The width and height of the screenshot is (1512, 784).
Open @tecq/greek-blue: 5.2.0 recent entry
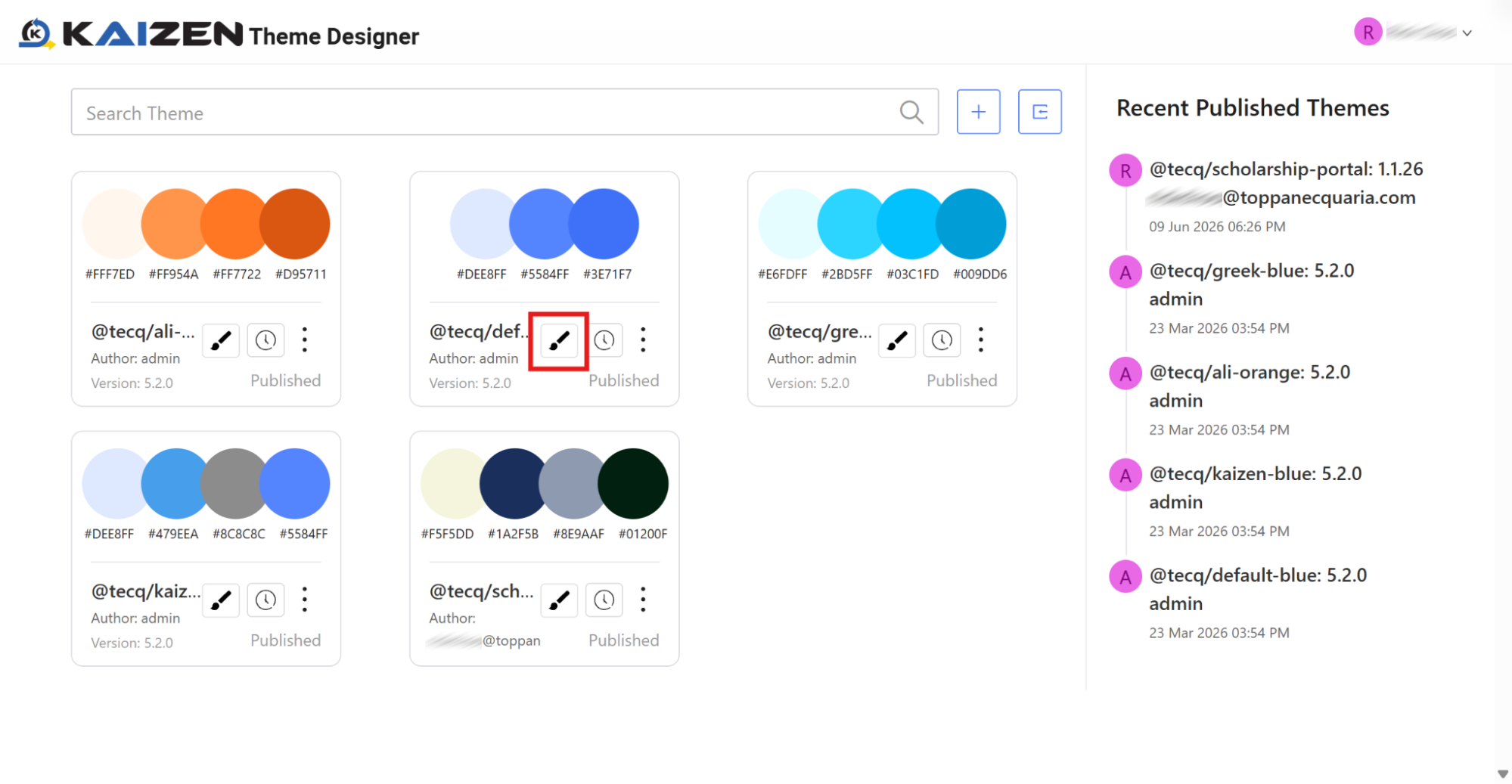click(1252, 271)
